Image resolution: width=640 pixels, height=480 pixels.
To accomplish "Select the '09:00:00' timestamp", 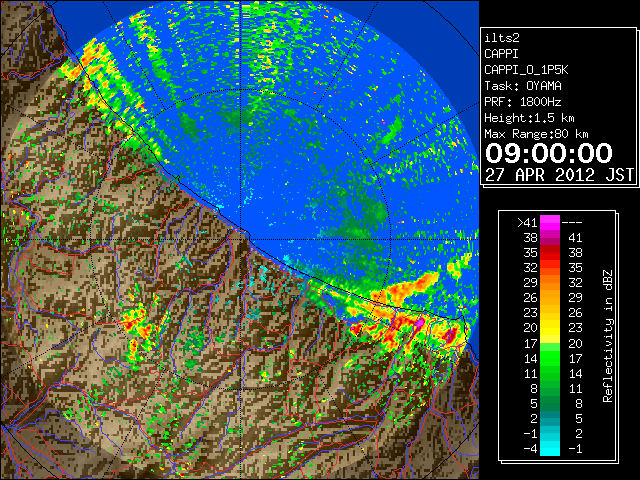I will coord(549,153).
